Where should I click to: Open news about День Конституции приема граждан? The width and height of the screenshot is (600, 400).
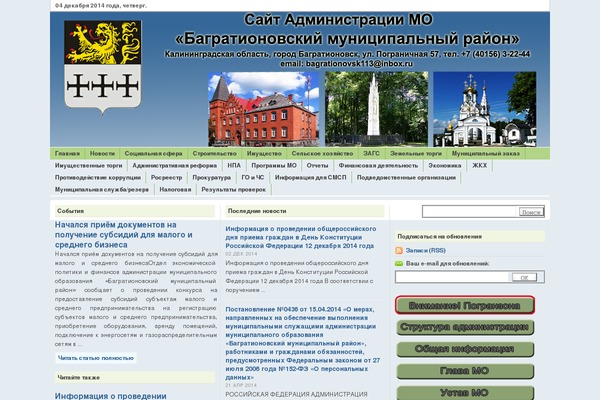(301, 237)
